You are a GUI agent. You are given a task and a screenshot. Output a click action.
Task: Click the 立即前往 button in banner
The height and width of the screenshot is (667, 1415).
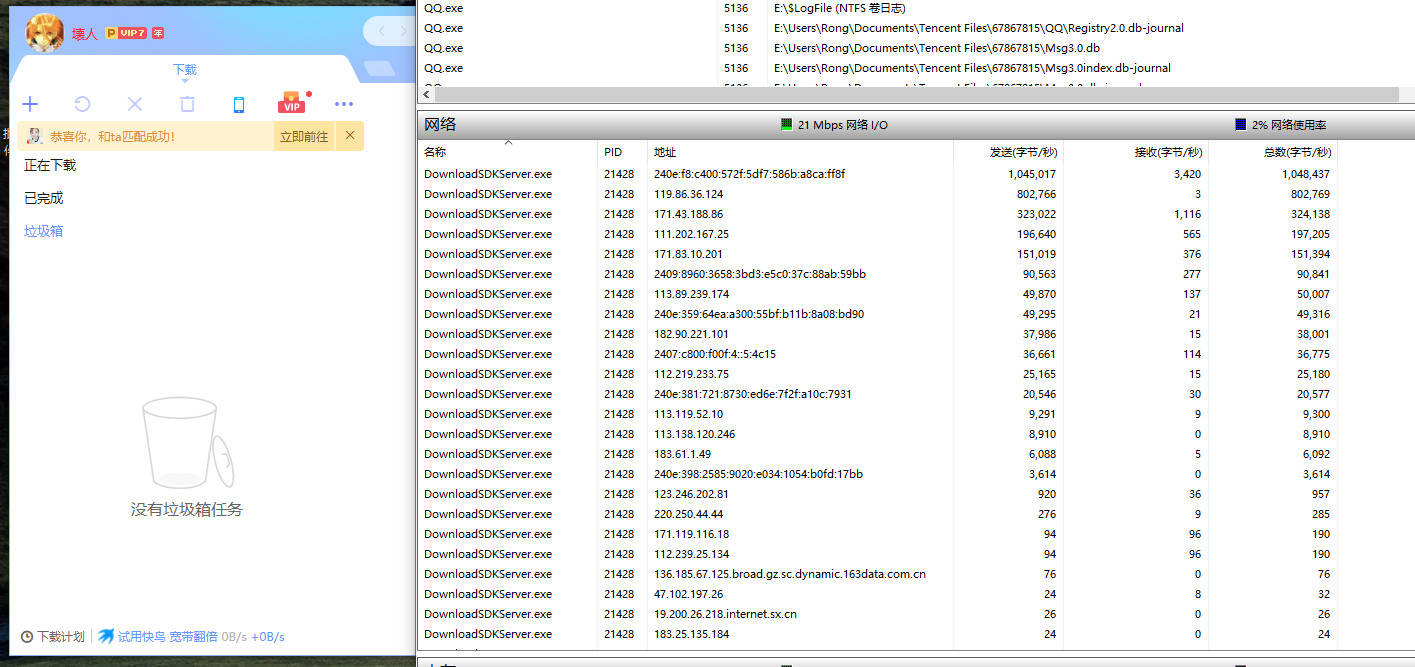[304, 137]
